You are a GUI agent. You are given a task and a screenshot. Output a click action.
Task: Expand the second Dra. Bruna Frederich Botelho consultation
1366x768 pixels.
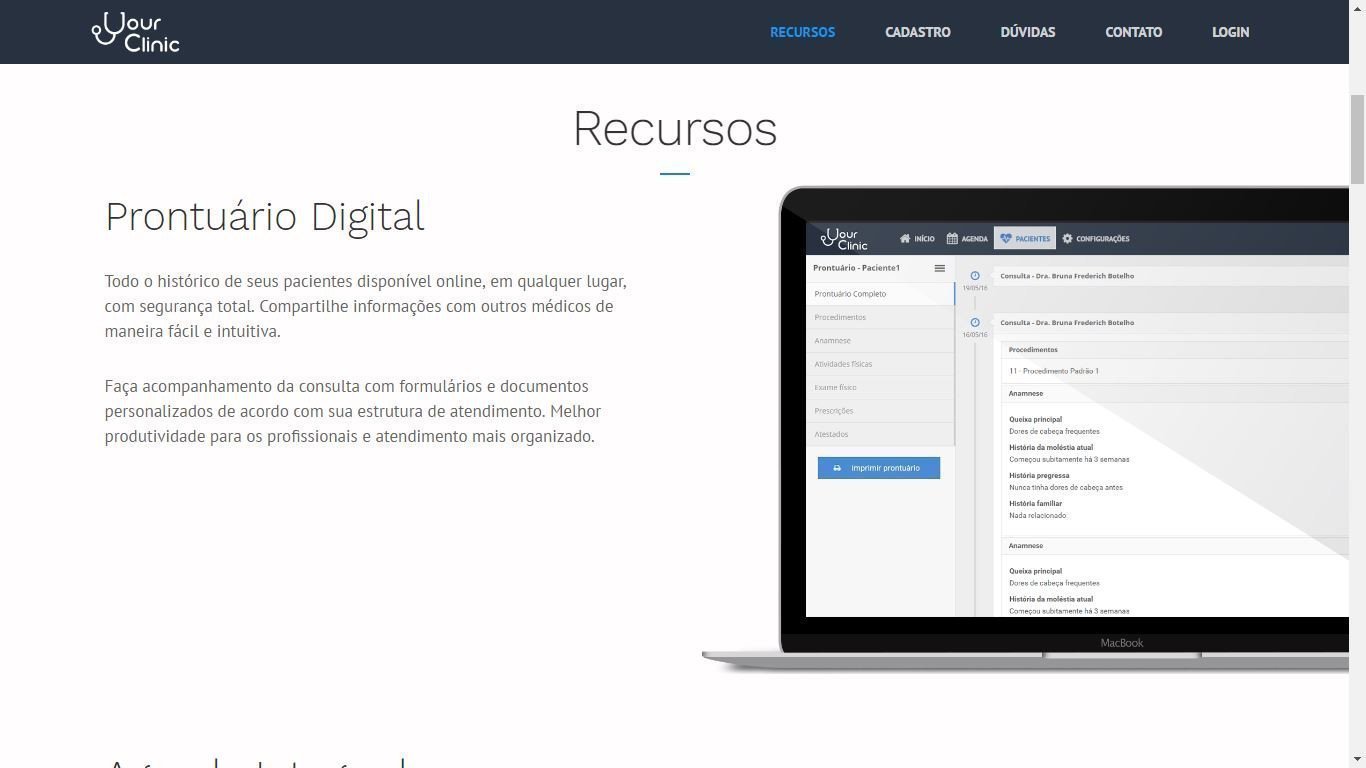pyautogui.click(x=1067, y=323)
